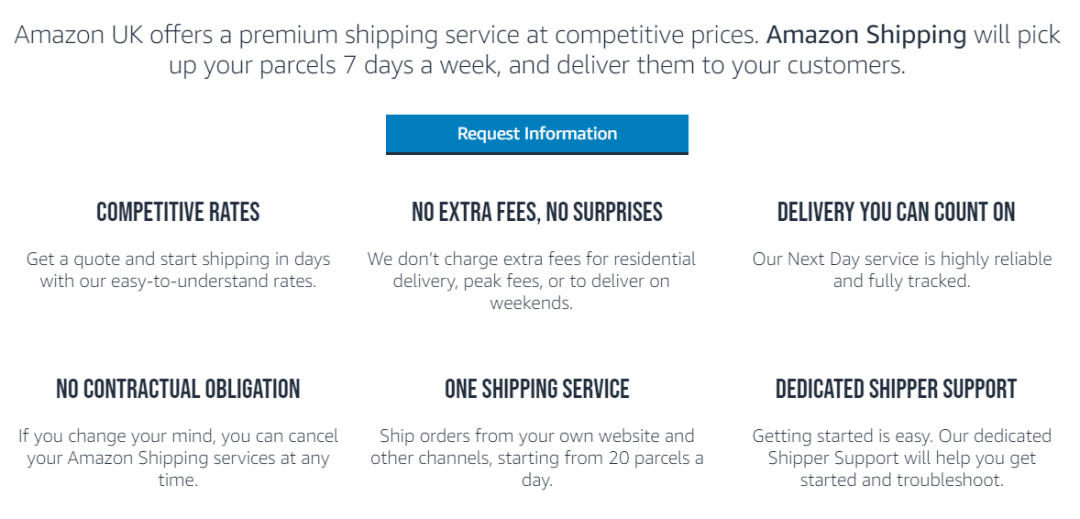Viewport: 1080px width, 519px height.
Task: Click the Request Information button
Action: pos(537,134)
